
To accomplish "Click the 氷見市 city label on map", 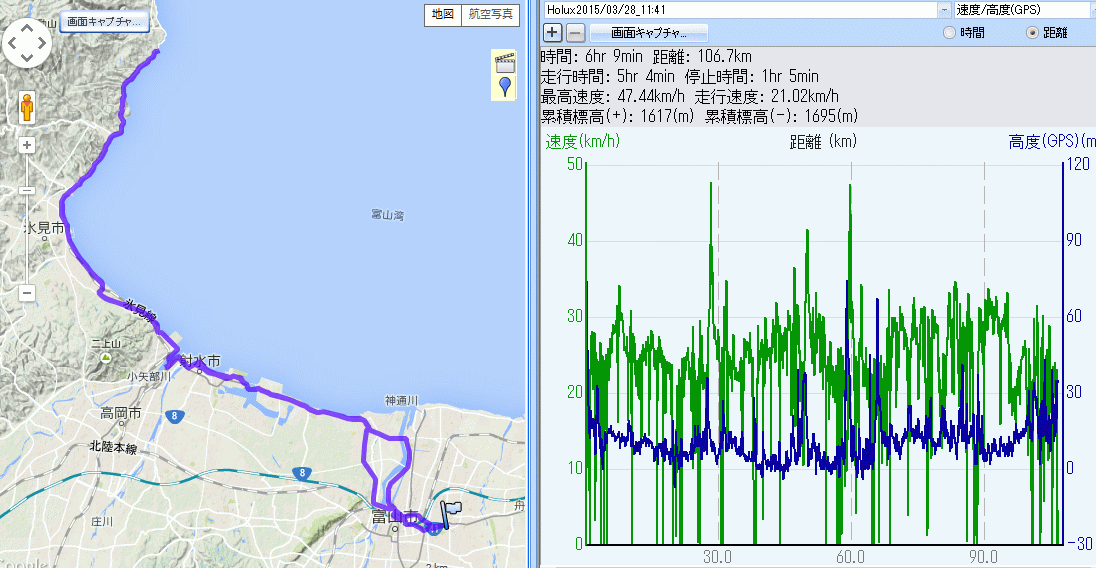I will [44, 228].
